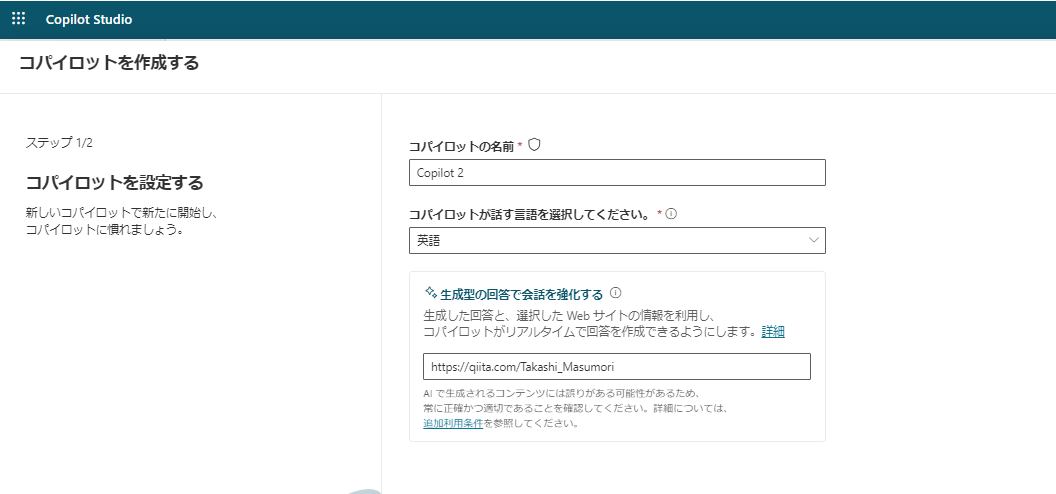This screenshot has width=1056, height=494.
Task: Open the 詳細 link
Action: click(772, 331)
